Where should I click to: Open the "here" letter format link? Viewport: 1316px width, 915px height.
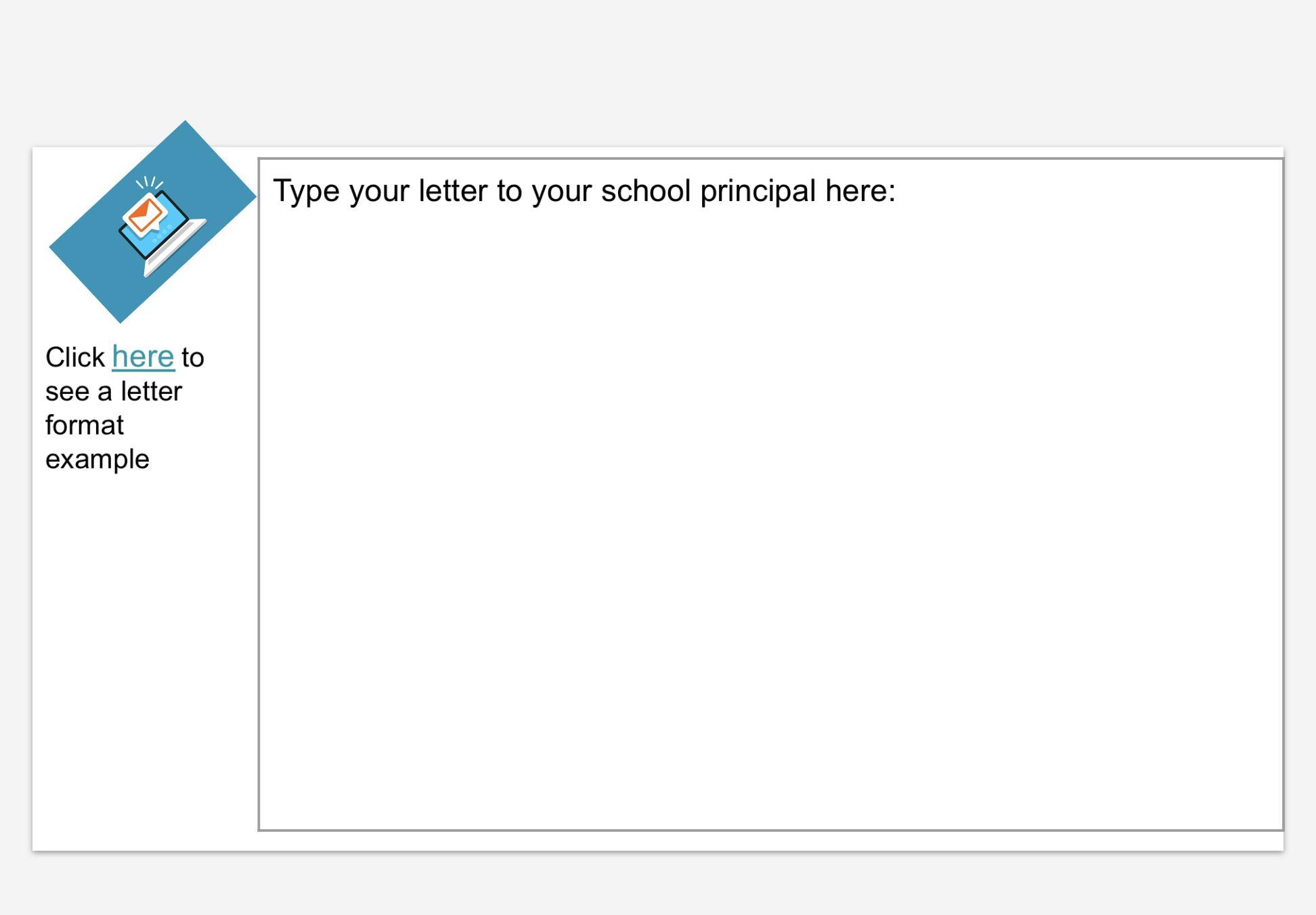coord(143,357)
